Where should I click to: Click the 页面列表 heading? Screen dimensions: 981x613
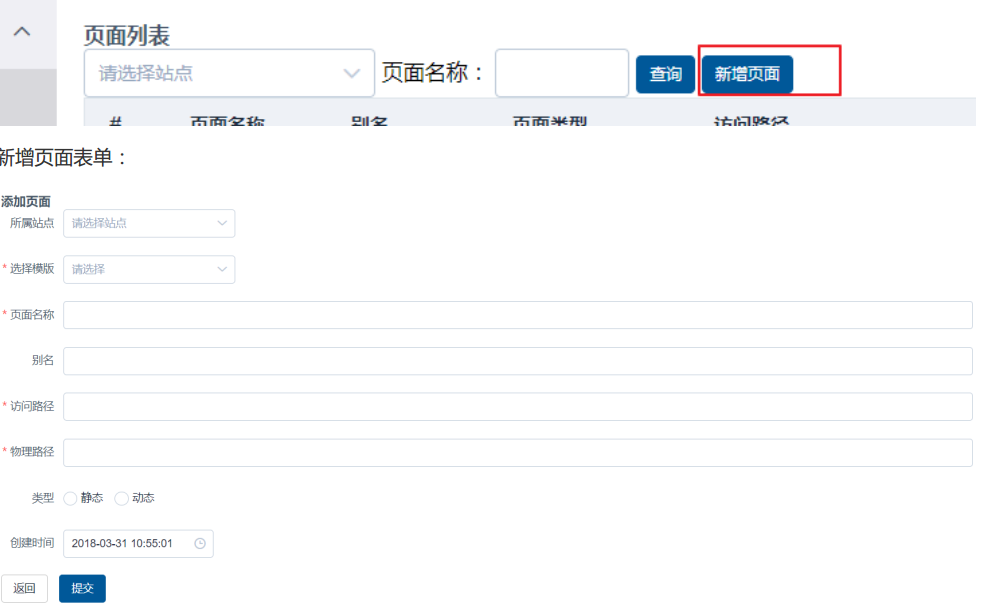click(127, 36)
